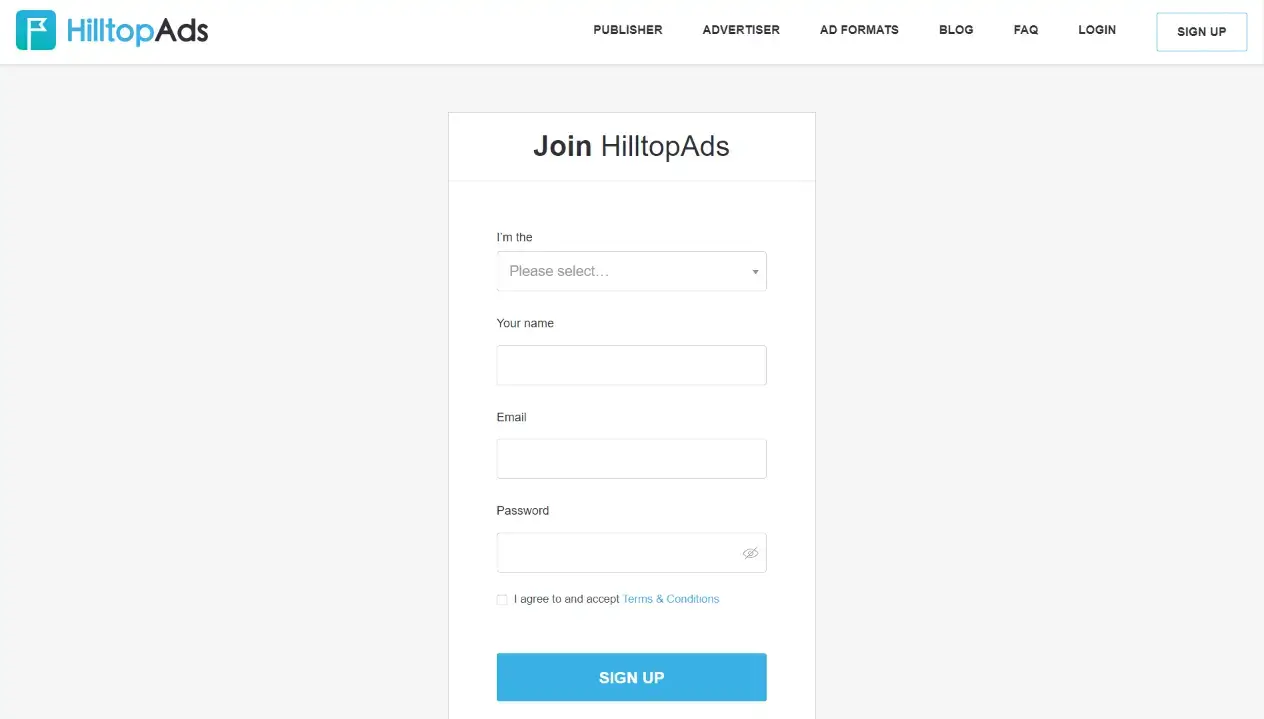Focus the Password input field

pyautogui.click(x=615, y=553)
